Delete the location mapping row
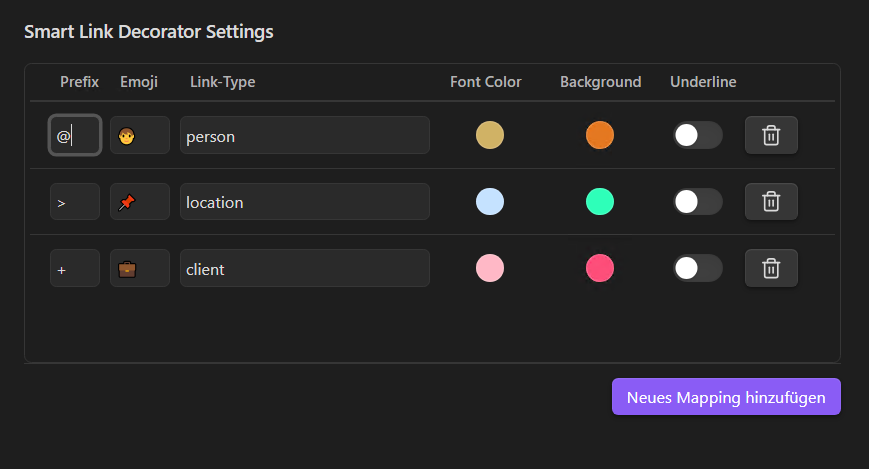 [771, 202]
